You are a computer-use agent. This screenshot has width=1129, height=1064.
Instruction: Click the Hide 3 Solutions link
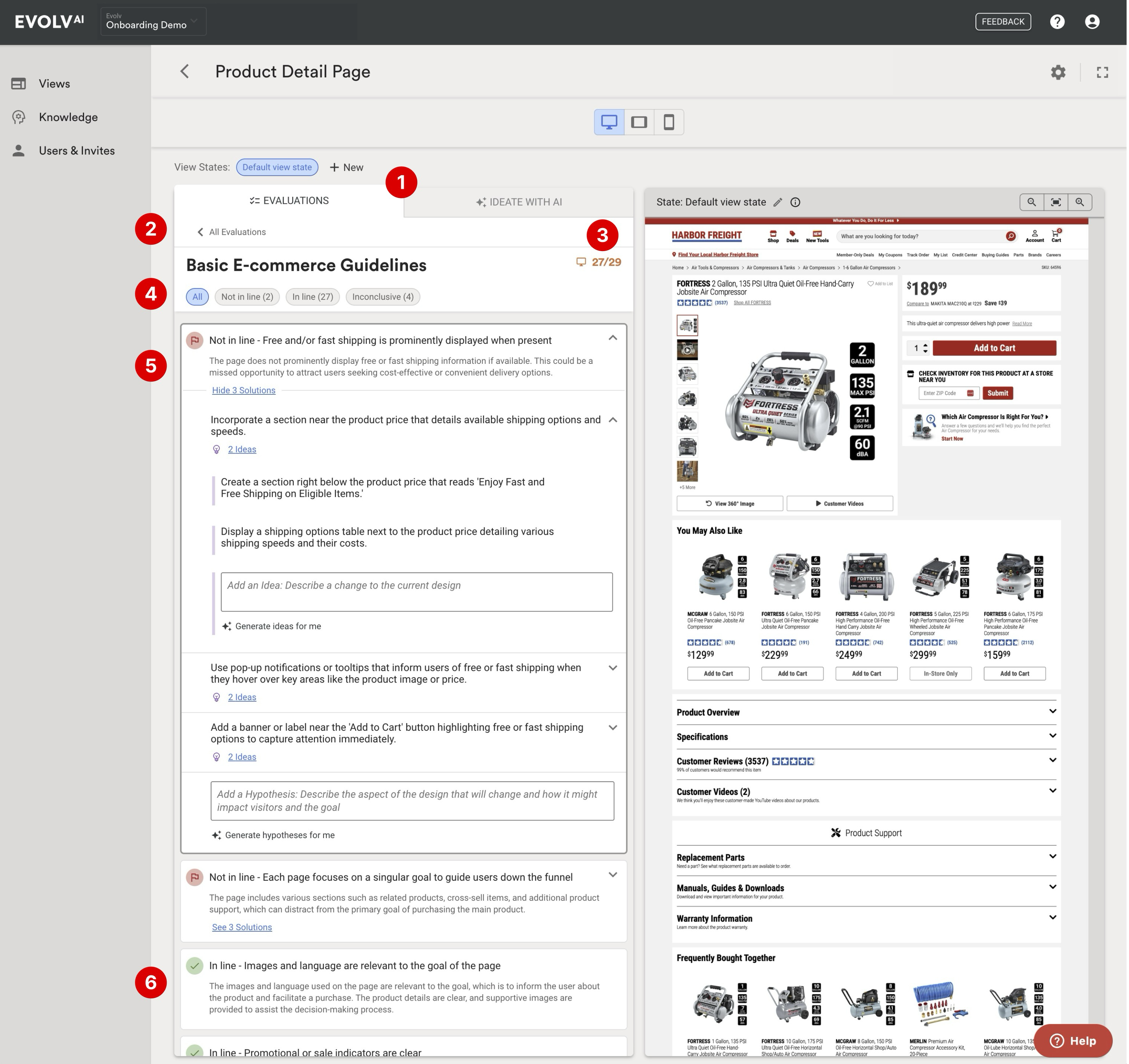coord(244,391)
